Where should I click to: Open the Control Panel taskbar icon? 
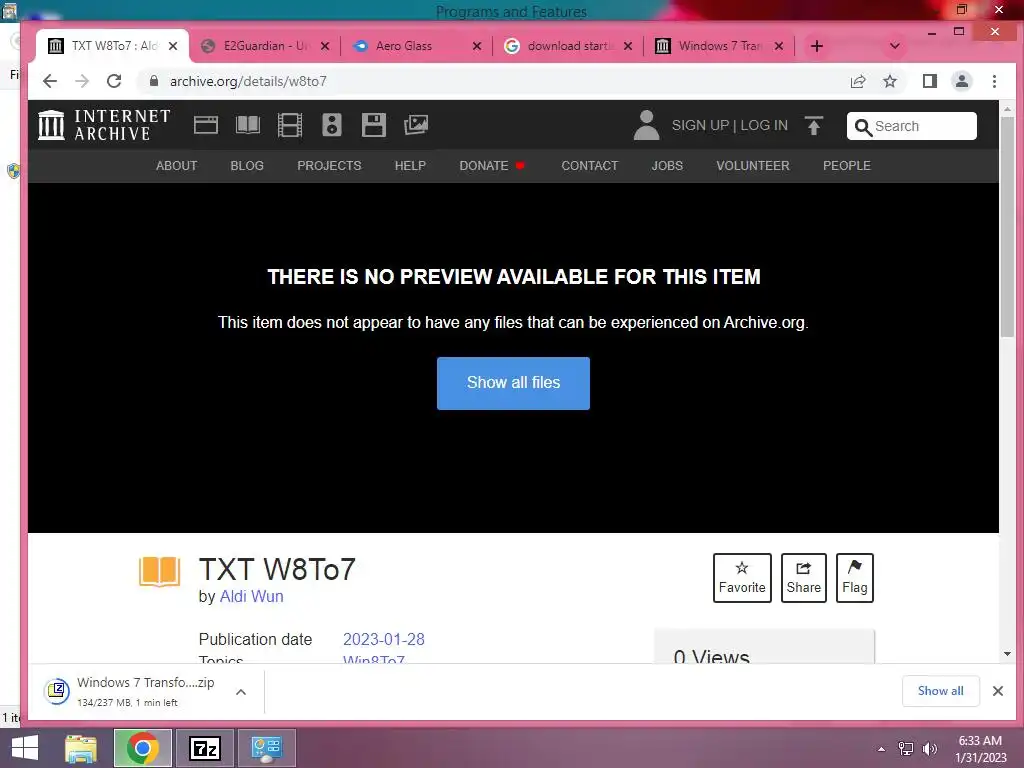266,748
